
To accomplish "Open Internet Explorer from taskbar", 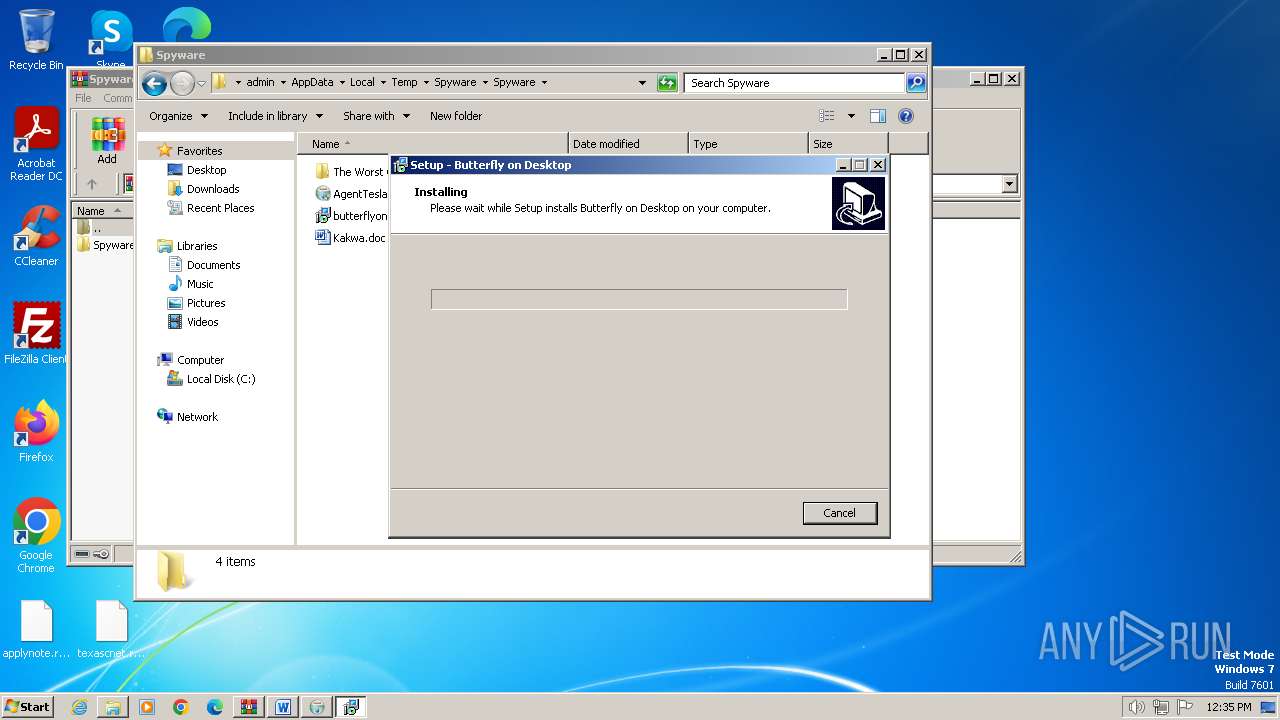I will (x=79, y=707).
